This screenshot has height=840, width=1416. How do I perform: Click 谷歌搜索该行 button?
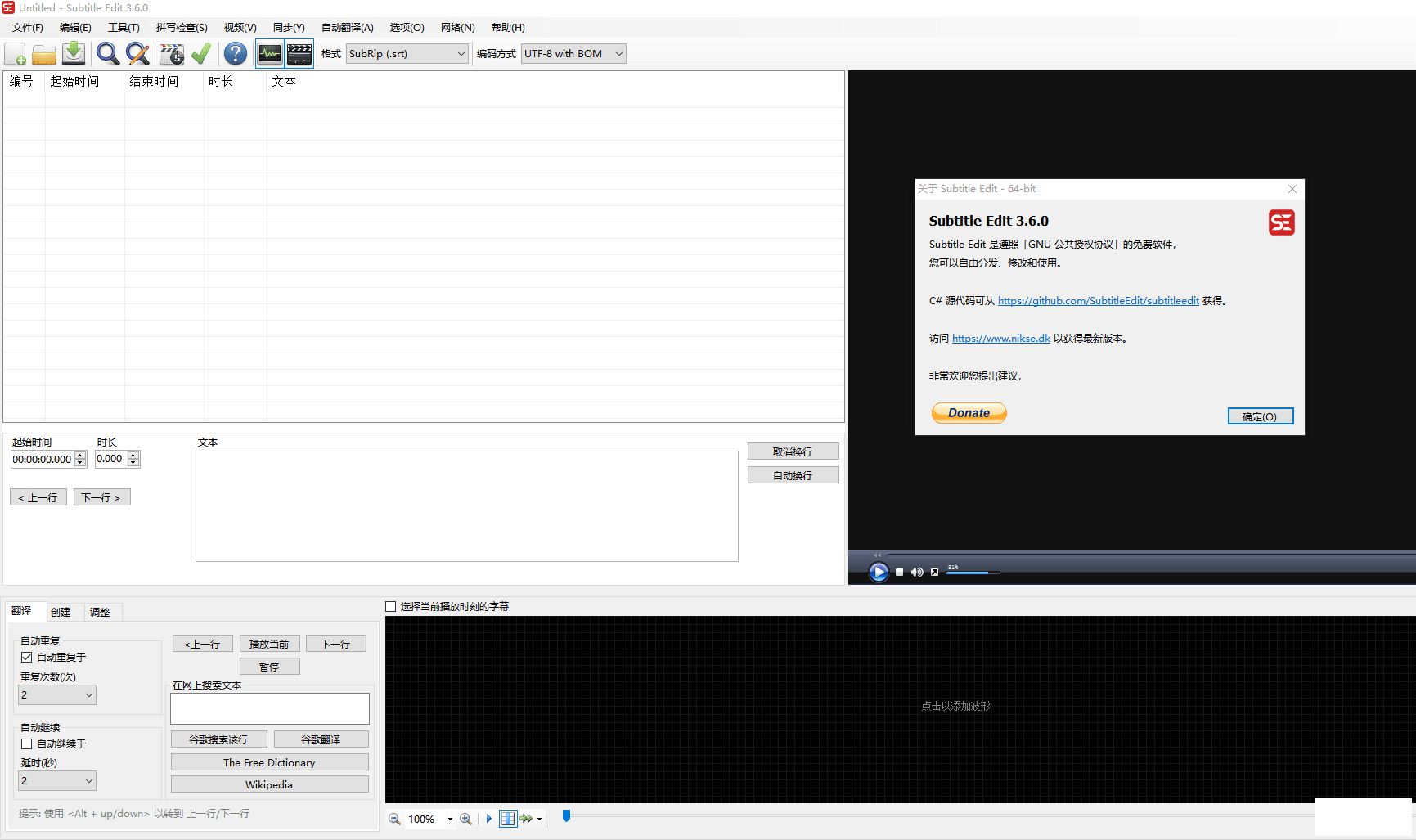[218, 739]
